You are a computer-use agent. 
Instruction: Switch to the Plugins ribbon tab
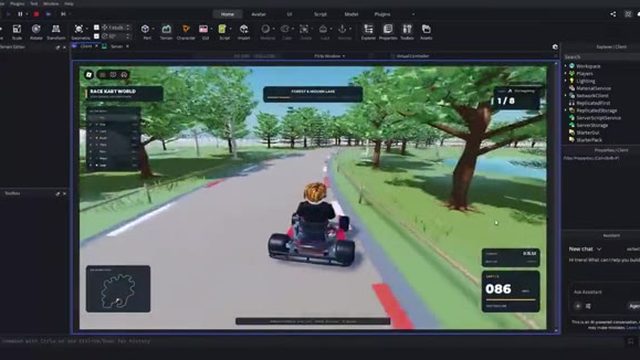click(x=382, y=14)
